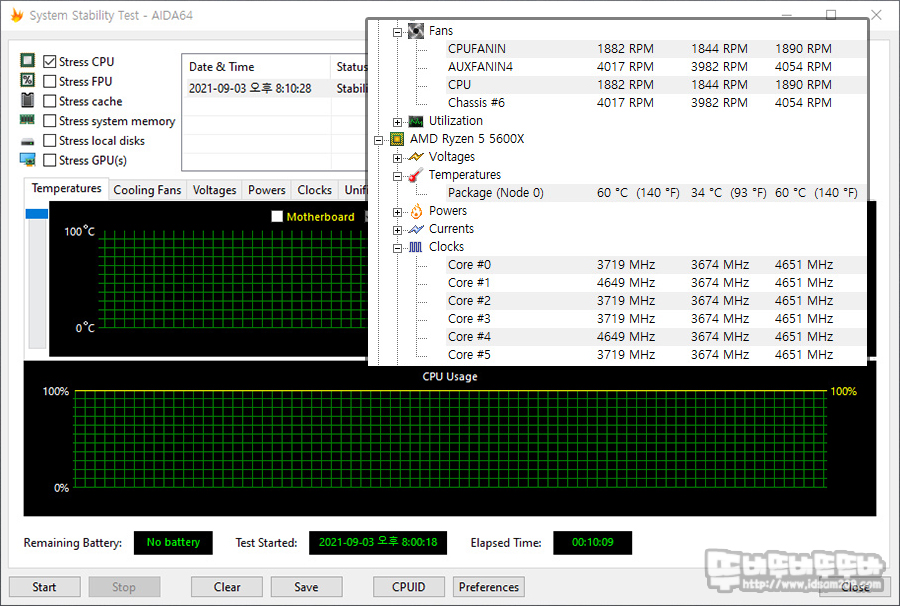Click the Temperatures thermometer icon
The width and height of the screenshot is (900, 606).
pyautogui.click(x=416, y=175)
